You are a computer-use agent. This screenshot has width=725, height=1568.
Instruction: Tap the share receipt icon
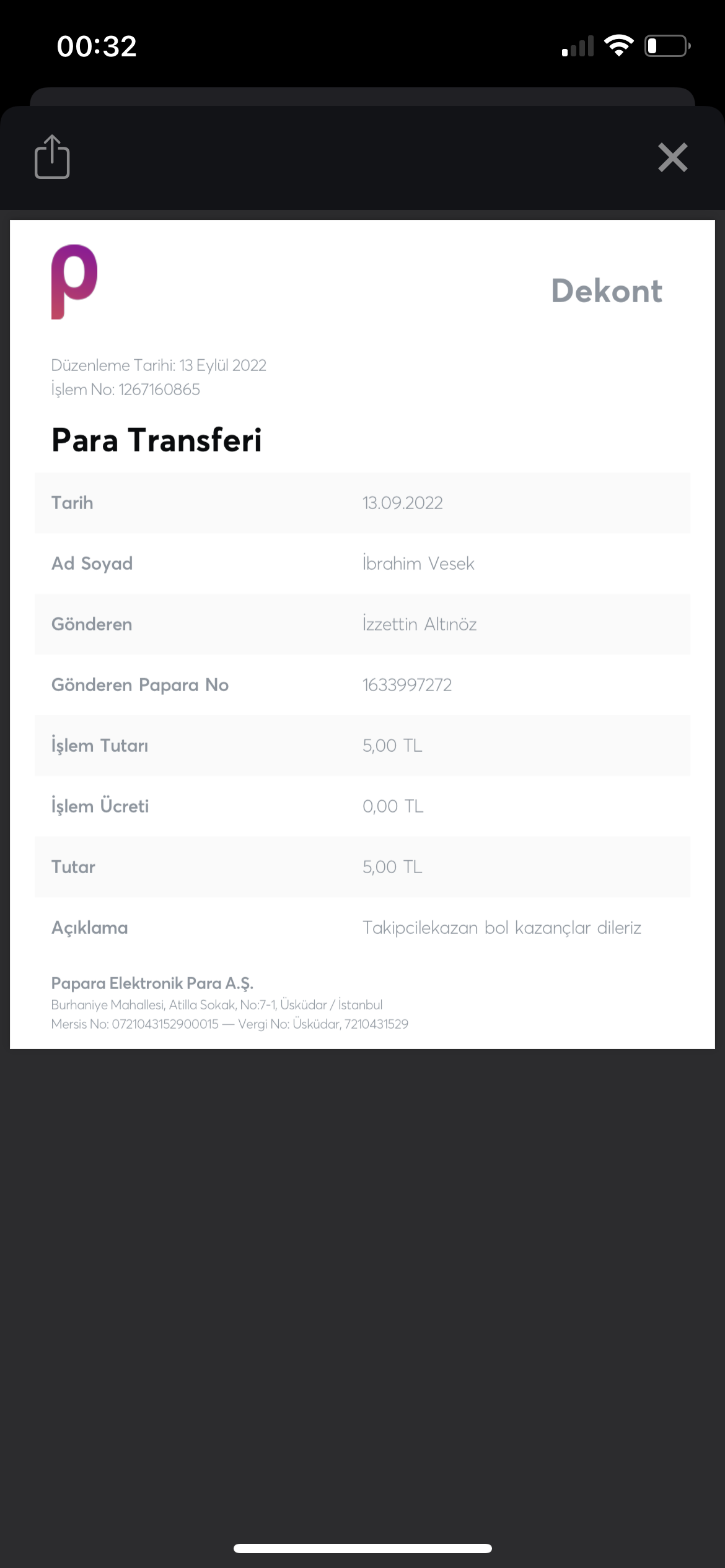[x=52, y=157]
